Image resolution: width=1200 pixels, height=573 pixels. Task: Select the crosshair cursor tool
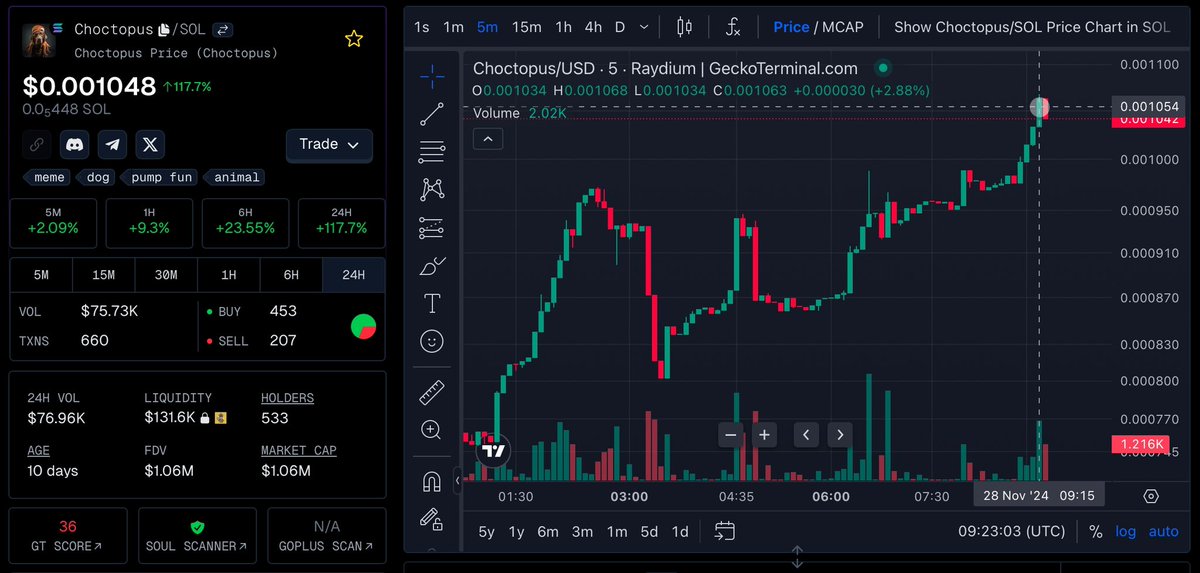pos(432,75)
